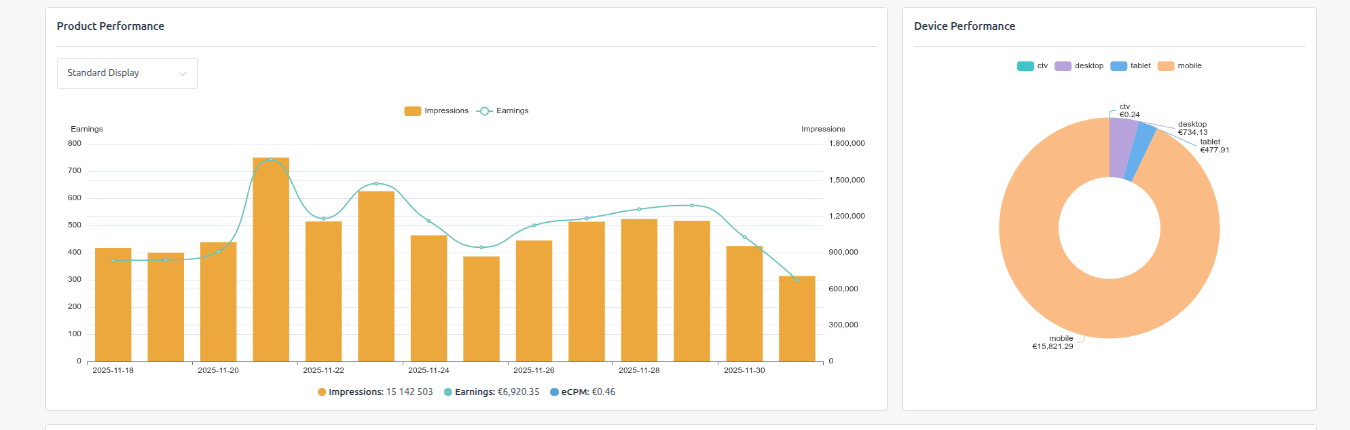Click the desktop €734.13 data label
1350x430 pixels.
[1191, 128]
